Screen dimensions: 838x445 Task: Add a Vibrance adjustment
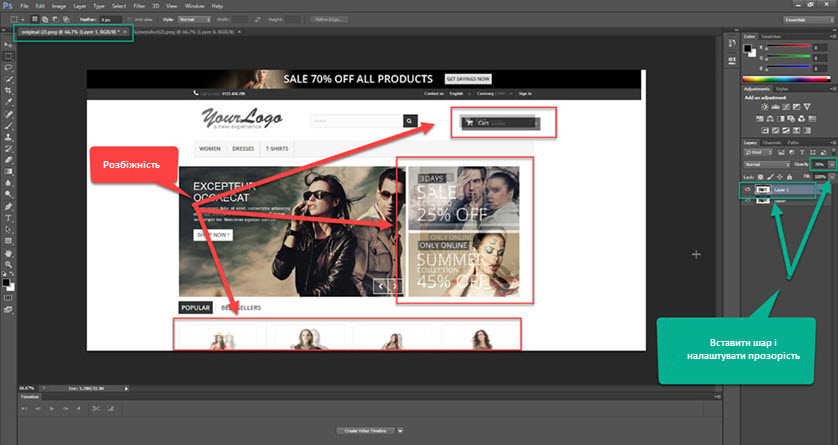(807, 107)
